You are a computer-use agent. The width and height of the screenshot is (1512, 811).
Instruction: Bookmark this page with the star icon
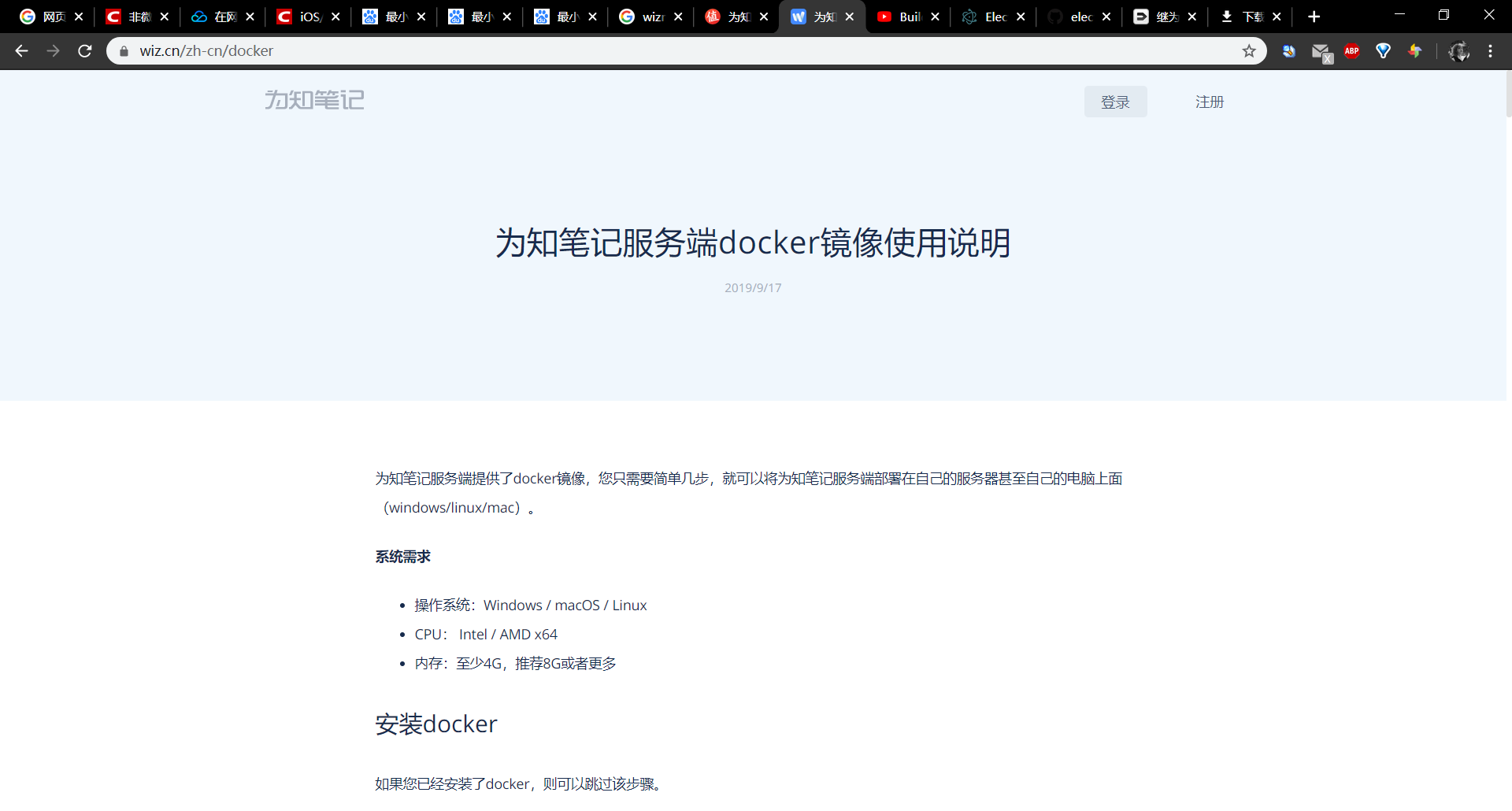point(1249,51)
